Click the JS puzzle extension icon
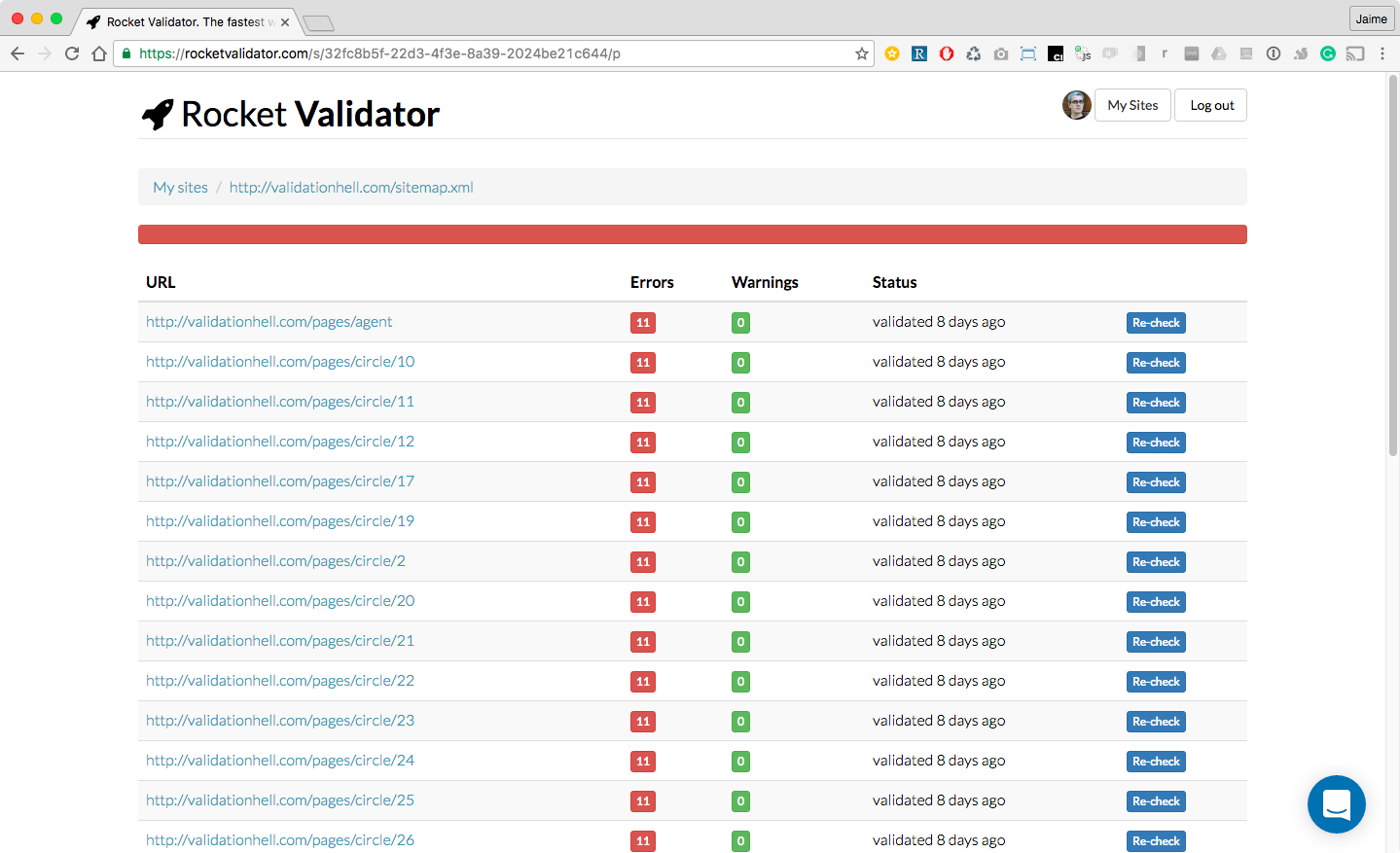 click(1083, 53)
